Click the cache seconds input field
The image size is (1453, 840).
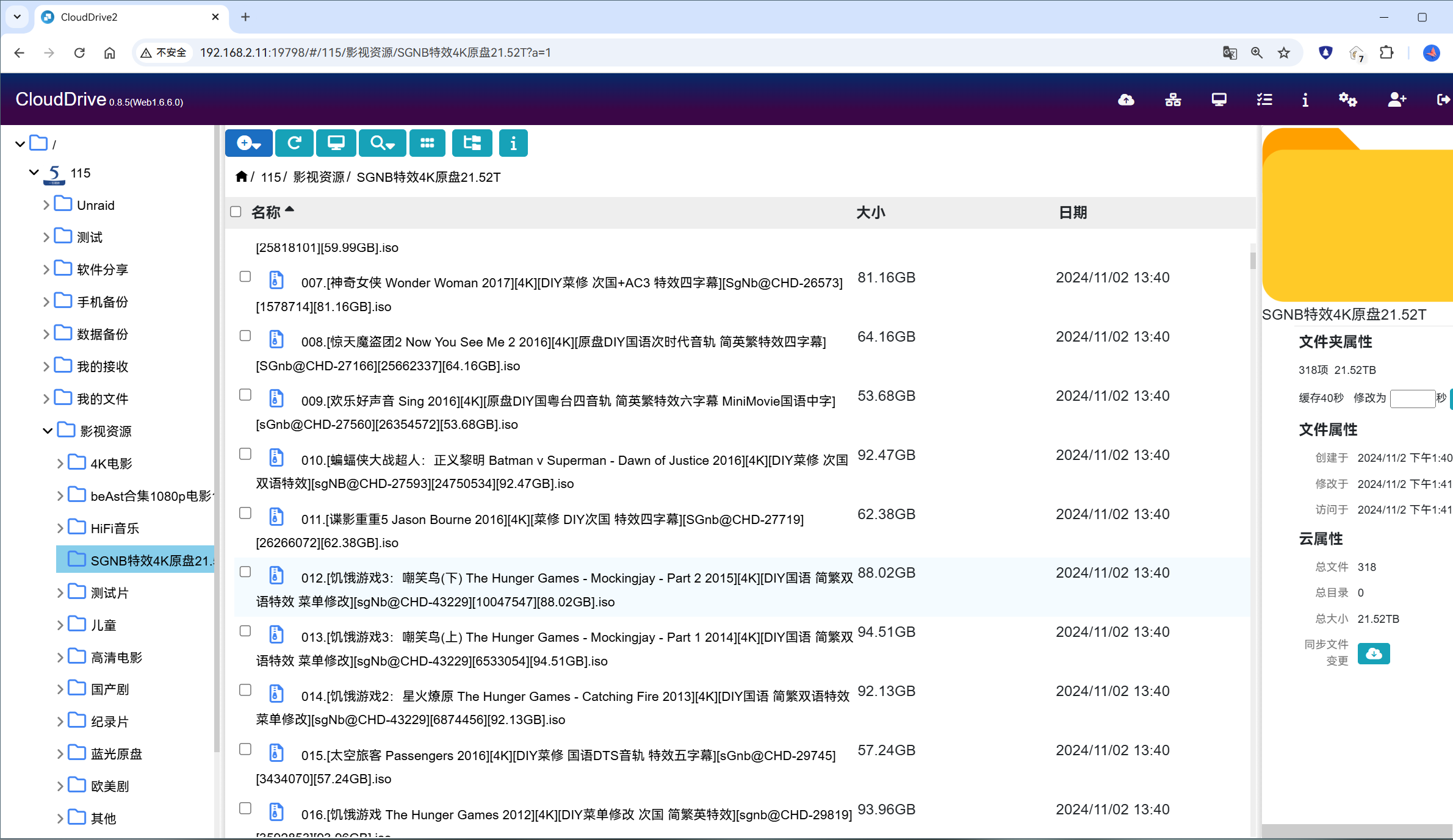pyautogui.click(x=1412, y=398)
